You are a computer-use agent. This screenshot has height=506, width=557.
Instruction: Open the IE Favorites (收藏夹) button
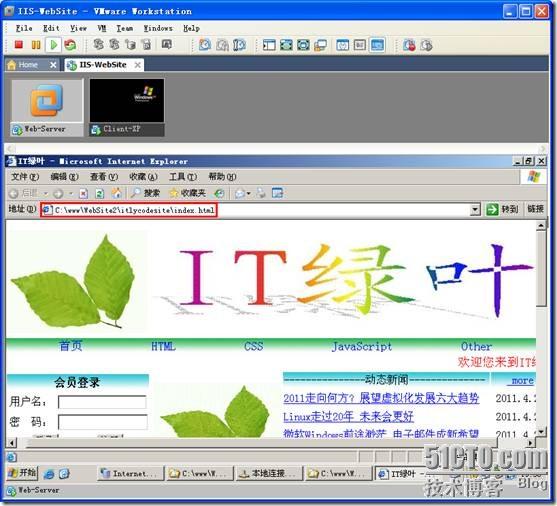tap(188, 193)
